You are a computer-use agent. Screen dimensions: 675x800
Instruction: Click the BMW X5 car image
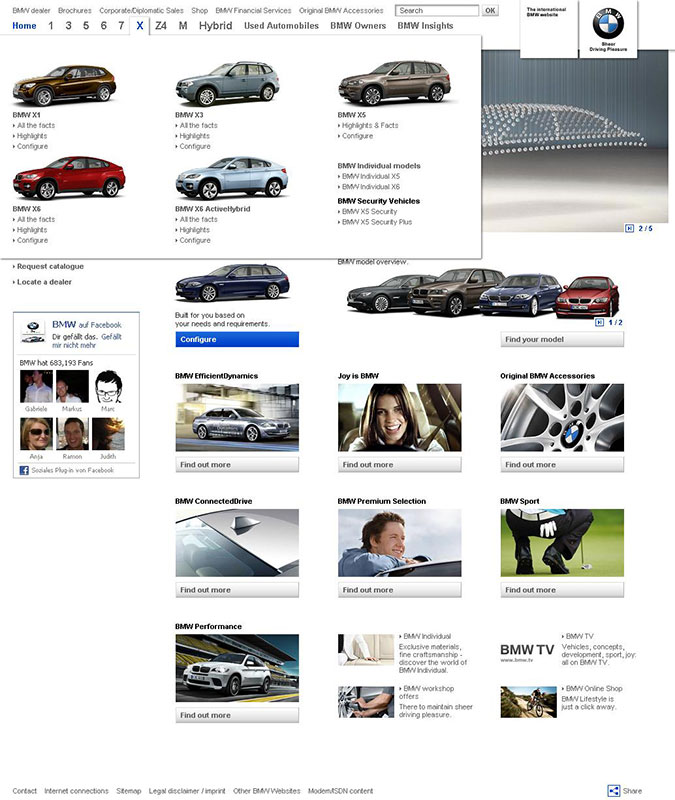click(394, 82)
